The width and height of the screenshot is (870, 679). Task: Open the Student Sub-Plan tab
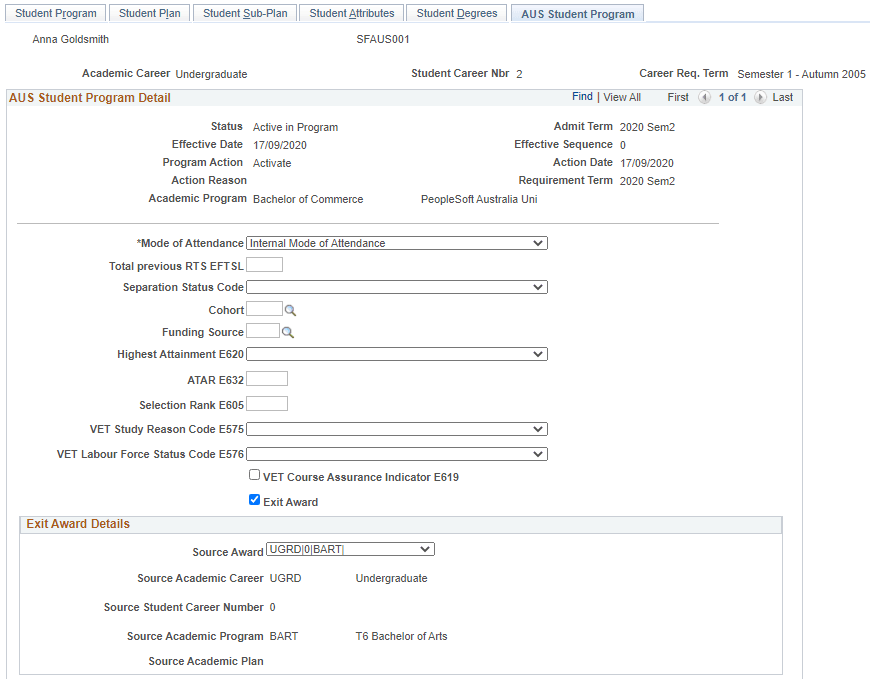click(x=245, y=13)
